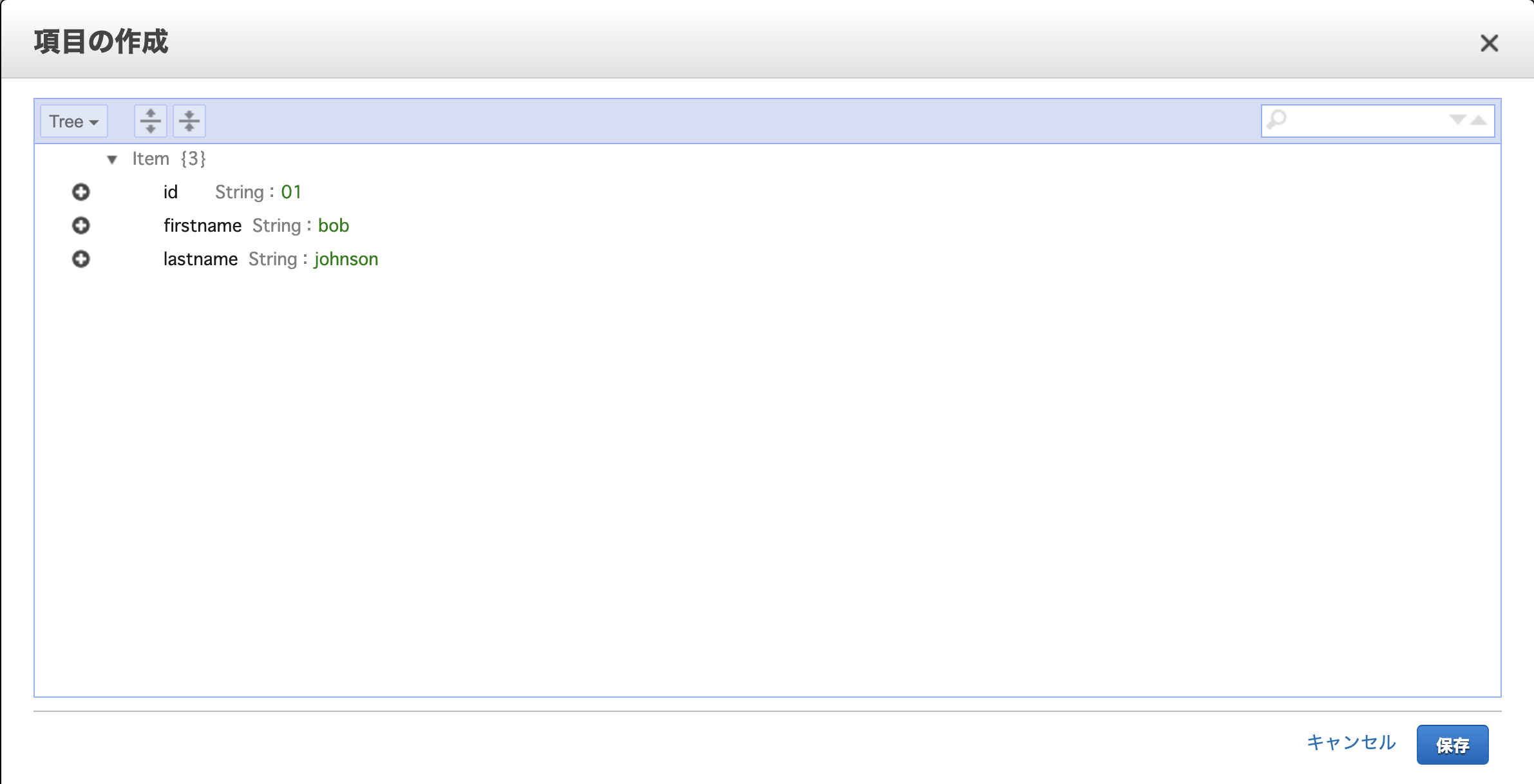Open the Tree mode dropdown
Viewport: 1534px width, 784px height.
[74, 121]
